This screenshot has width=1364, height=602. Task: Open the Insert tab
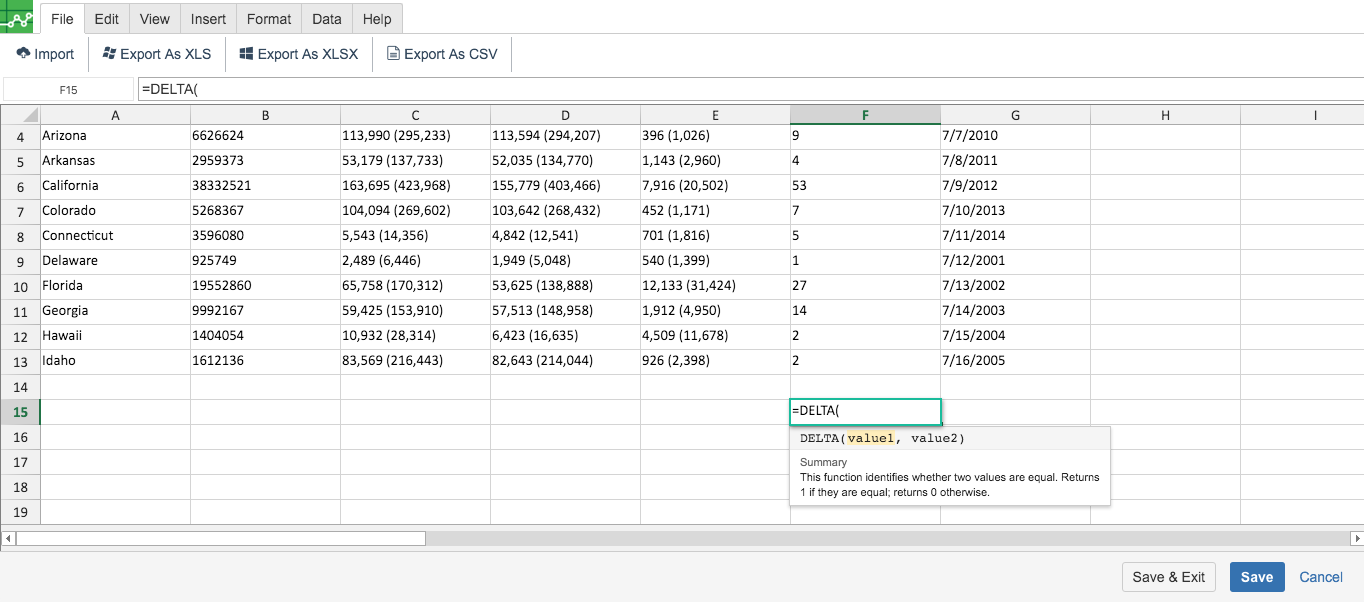click(208, 19)
